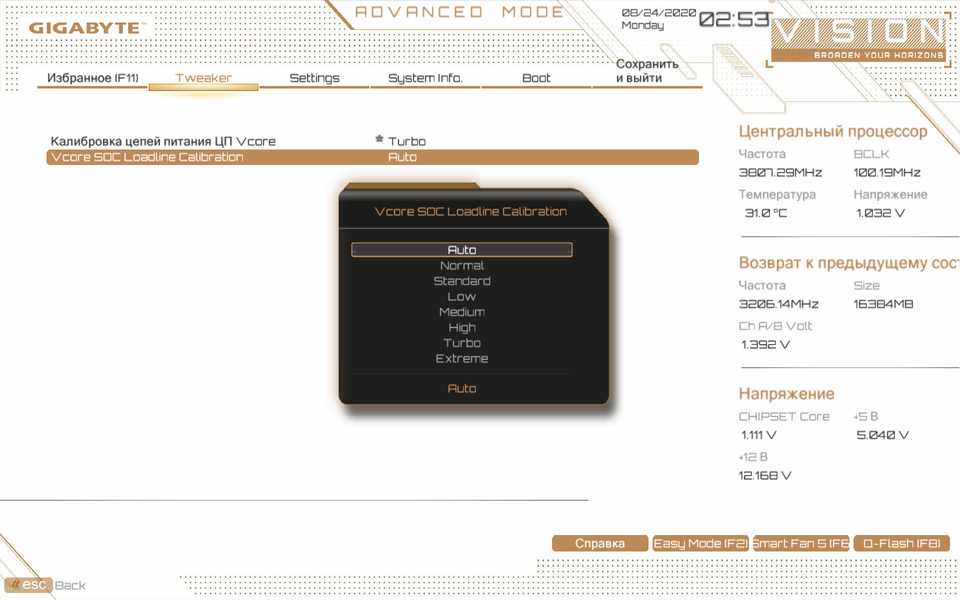The height and width of the screenshot is (600, 960).
Task: Open the Избранное (F11) tab
Action: [x=92, y=78]
